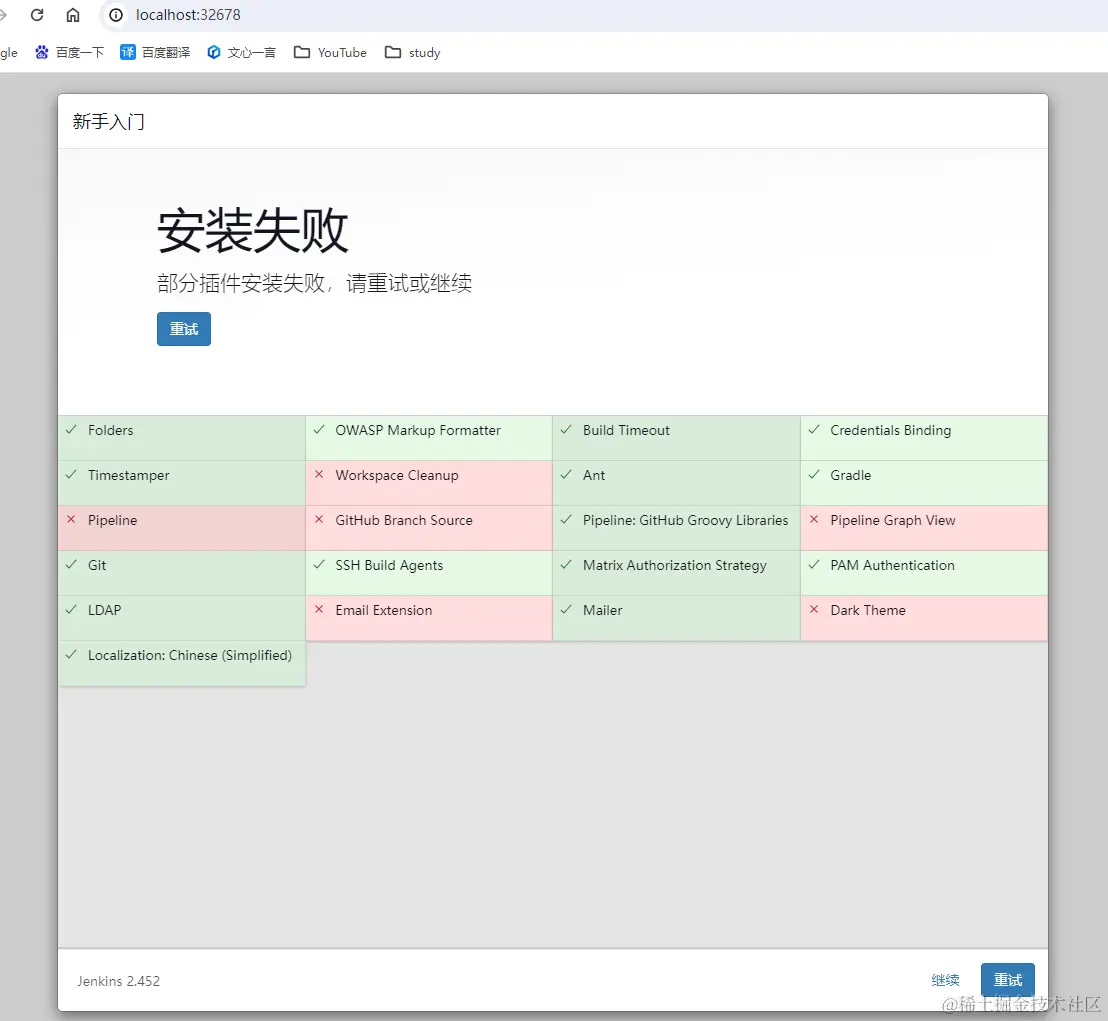Click the browser home icon
Screen dimensions: 1108x1021
click(x=73, y=15)
